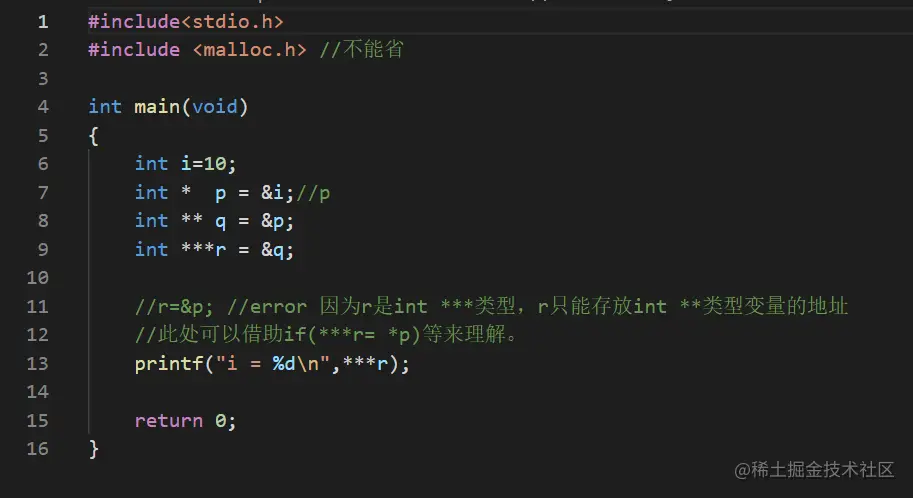Click the i=10; statement
This screenshot has height=498, width=913.
[208, 164]
